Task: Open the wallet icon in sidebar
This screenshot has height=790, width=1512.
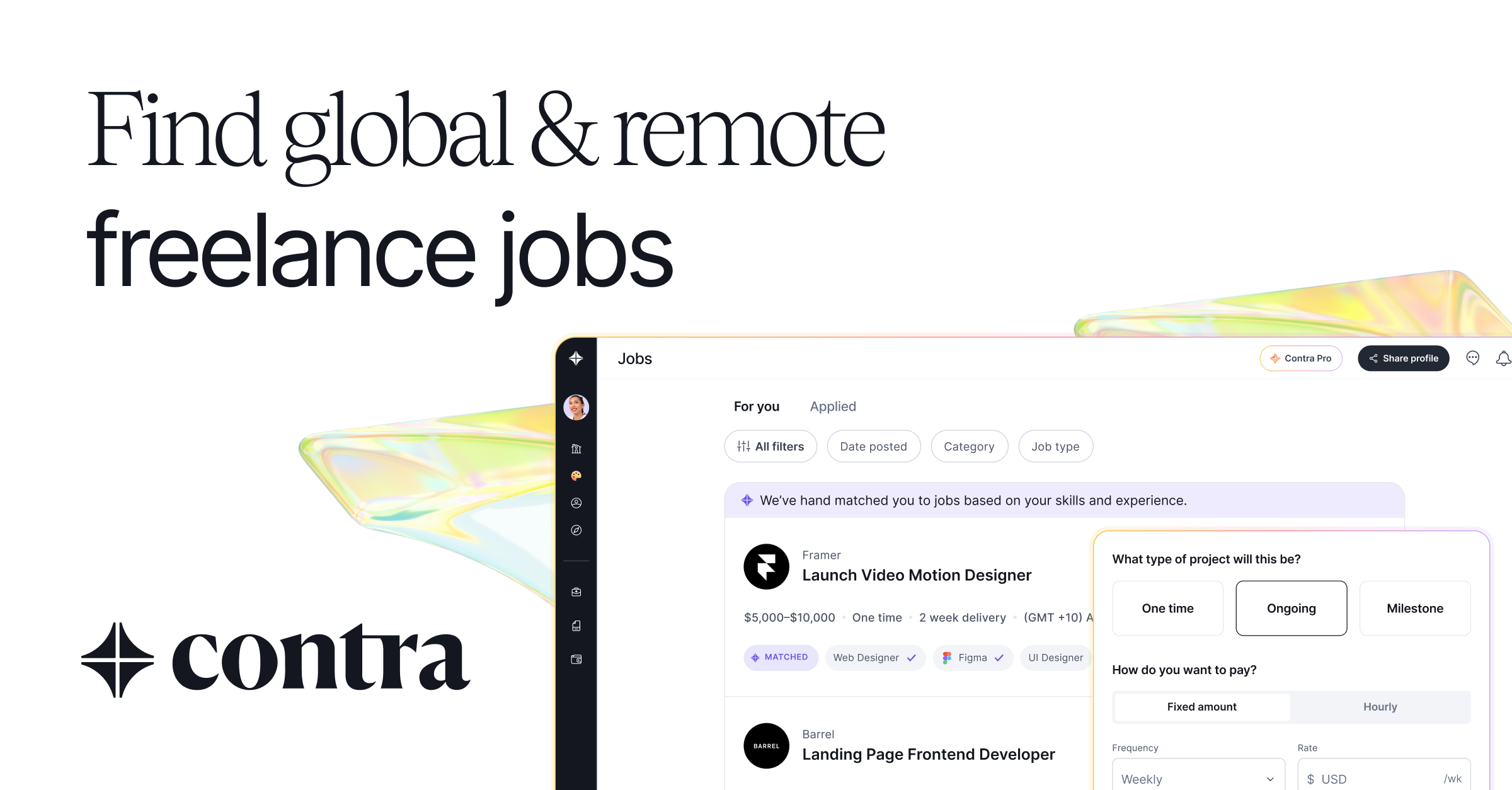Action: coord(576,660)
